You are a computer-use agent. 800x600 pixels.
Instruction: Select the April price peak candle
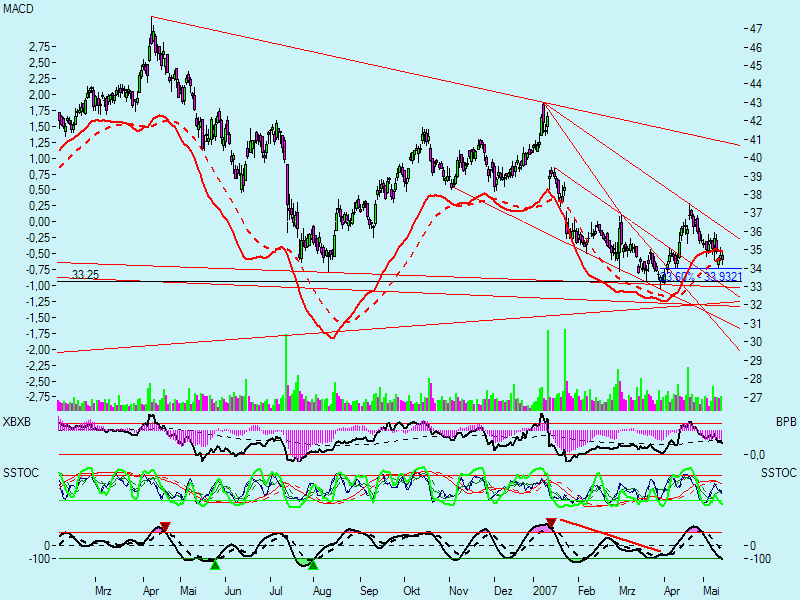[152, 30]
